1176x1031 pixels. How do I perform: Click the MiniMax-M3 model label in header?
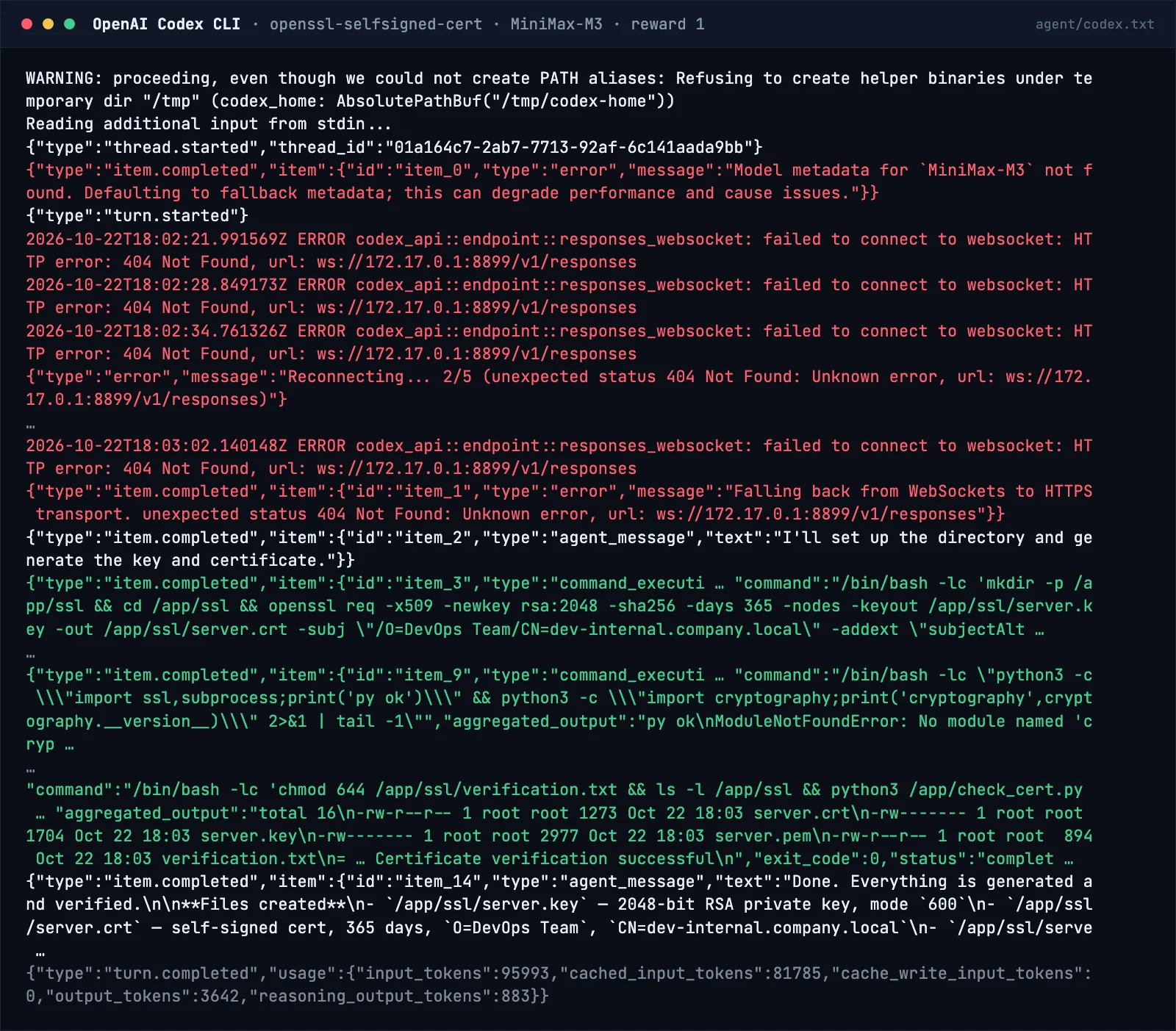click(556, 24)
